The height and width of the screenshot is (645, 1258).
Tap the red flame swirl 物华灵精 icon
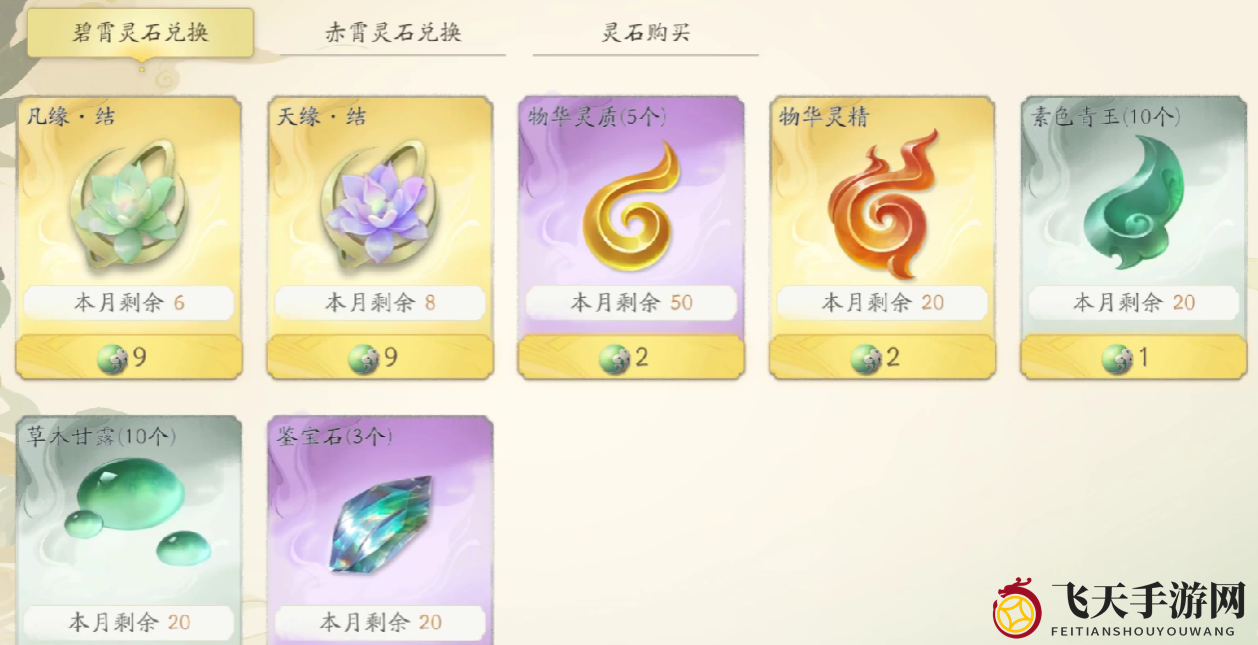[882, 204]
